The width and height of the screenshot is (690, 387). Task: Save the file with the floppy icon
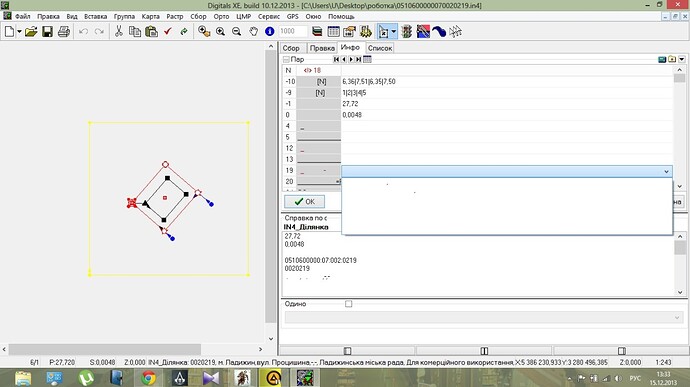click(x=47, y=32)
